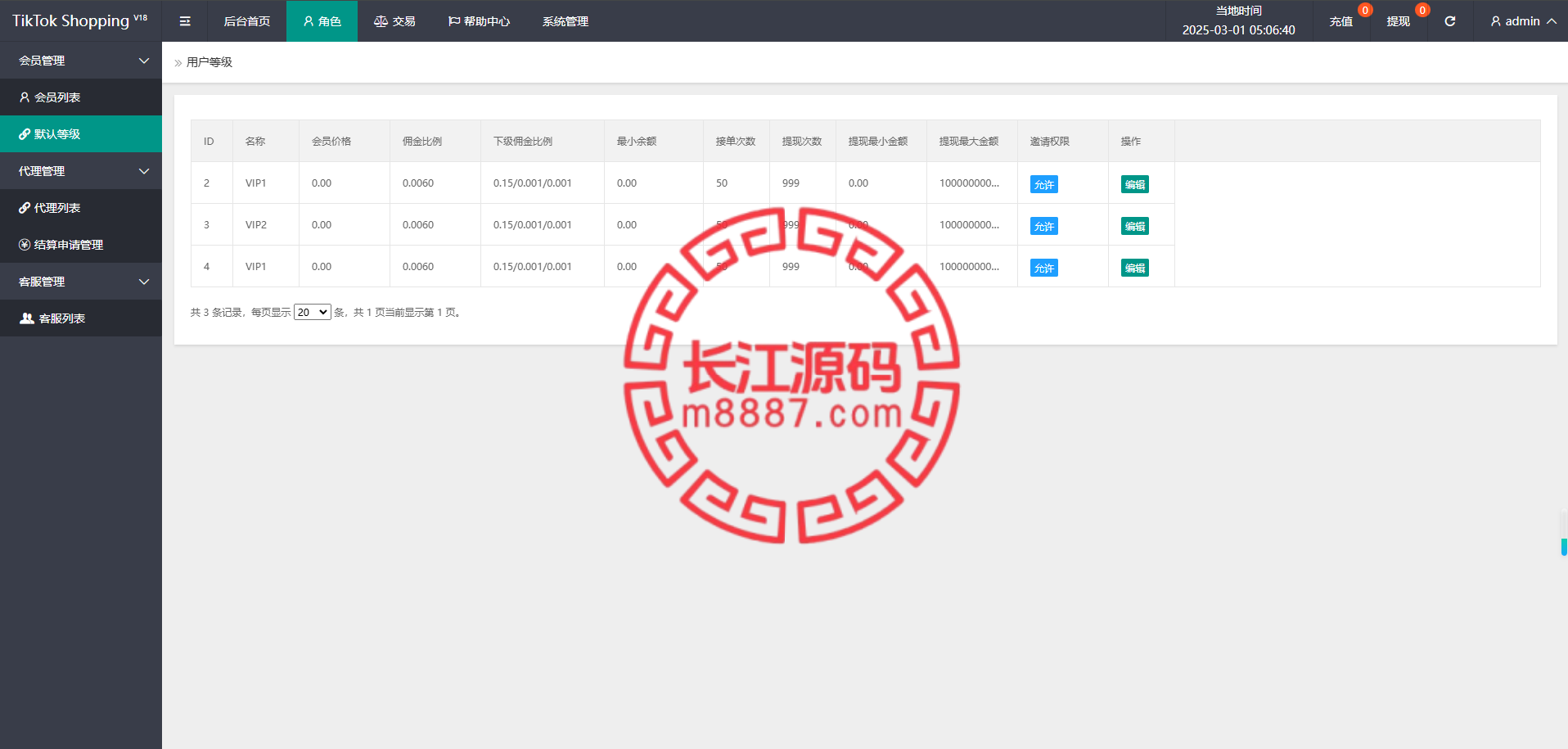Screen dimensions: 1568x749
Task: Click 编辑 for ID 4 row
Action: point(1134,268)
